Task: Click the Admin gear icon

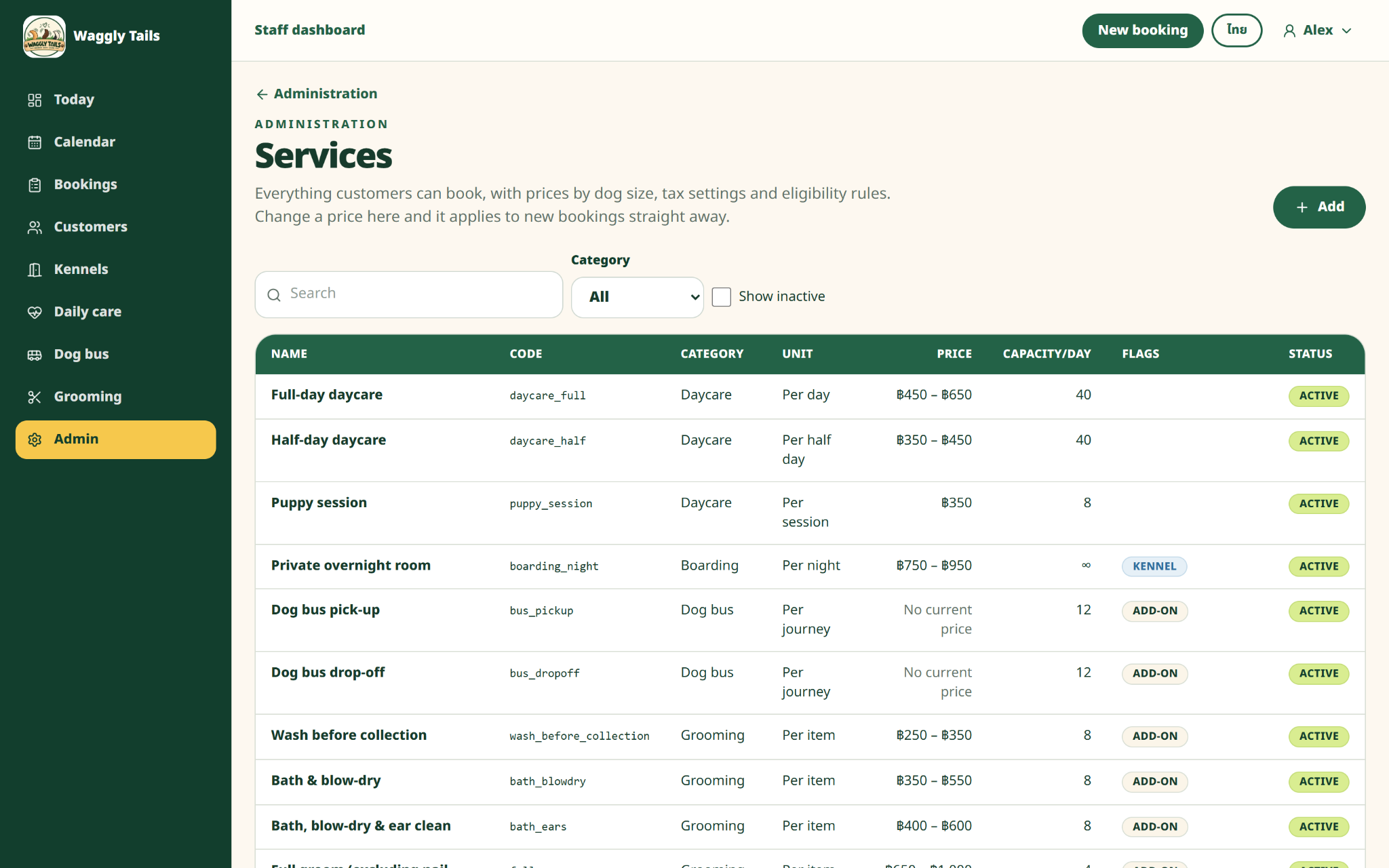Action: click(x=35, y=440)
